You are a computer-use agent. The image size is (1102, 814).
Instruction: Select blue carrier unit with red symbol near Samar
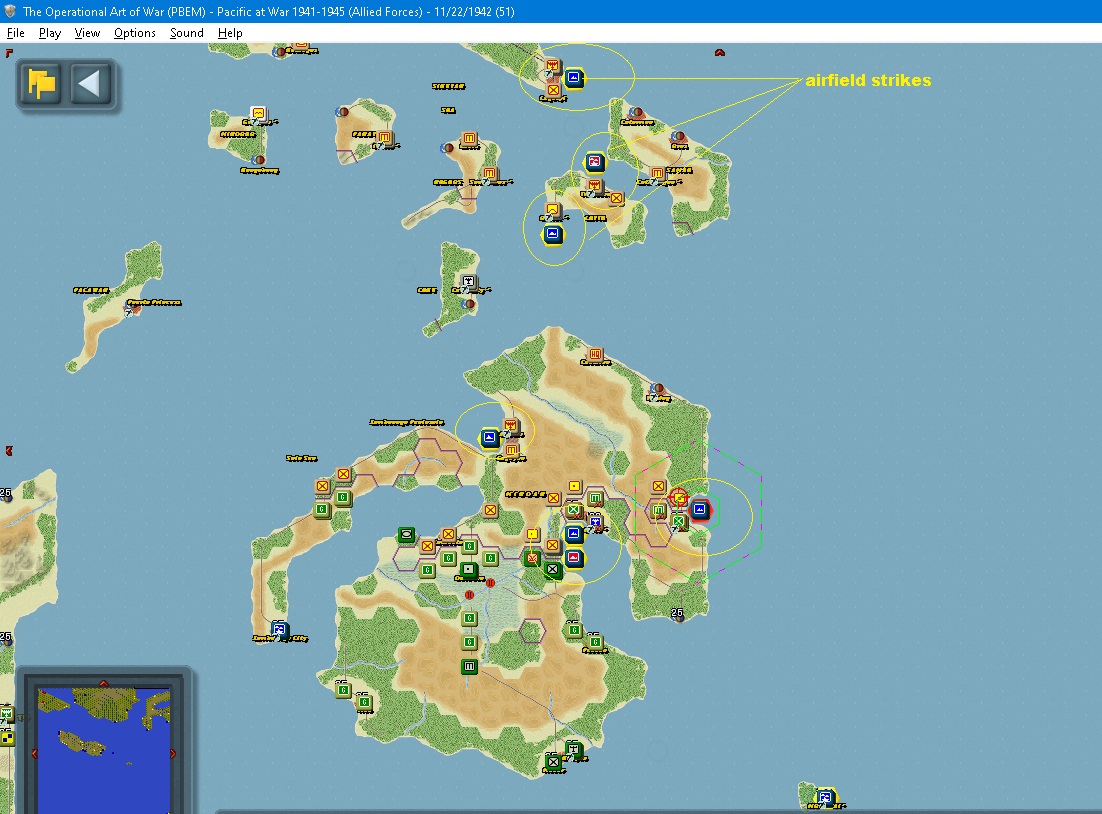595,162
